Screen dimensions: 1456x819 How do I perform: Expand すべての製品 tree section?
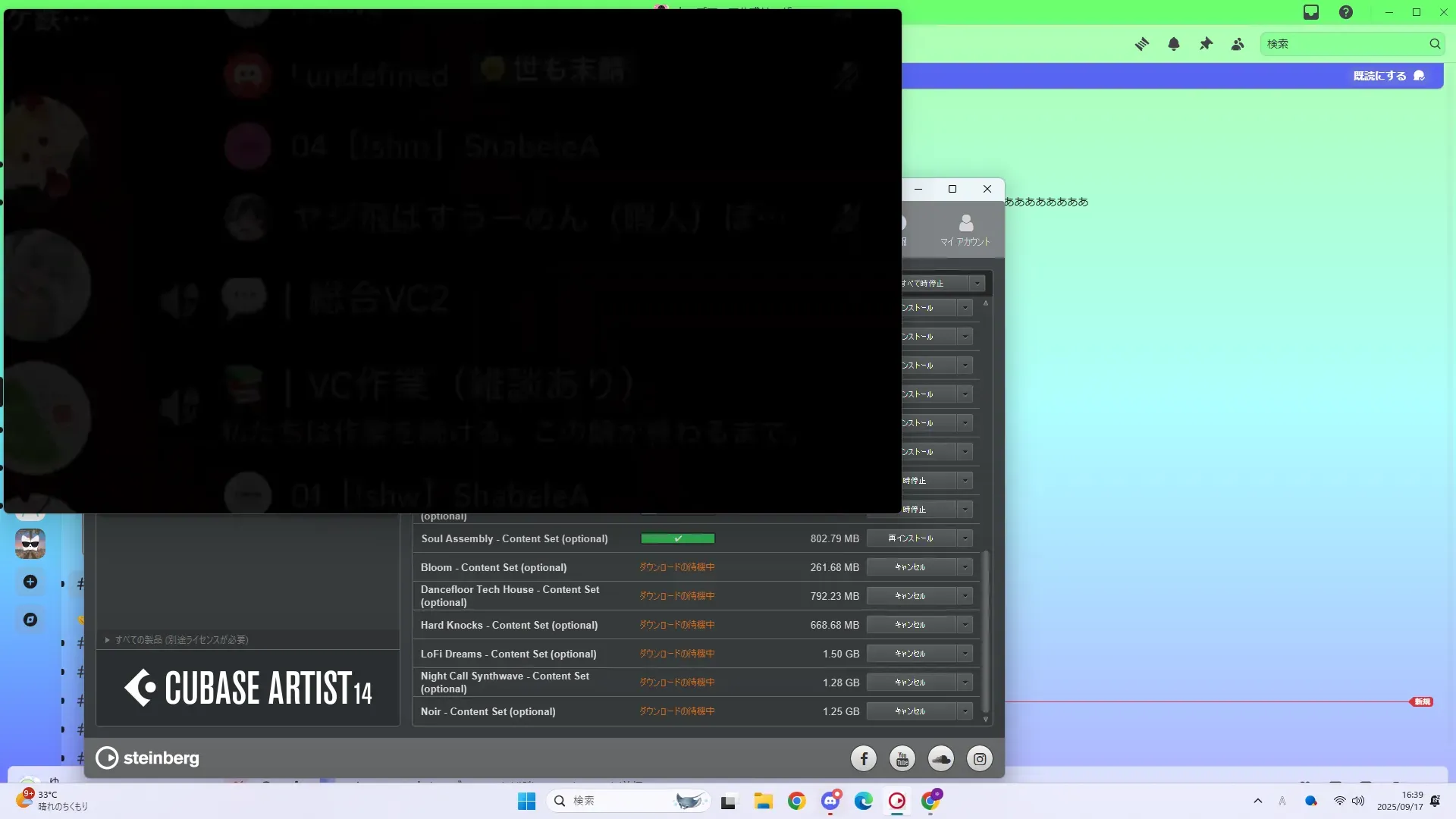(108, 640)
